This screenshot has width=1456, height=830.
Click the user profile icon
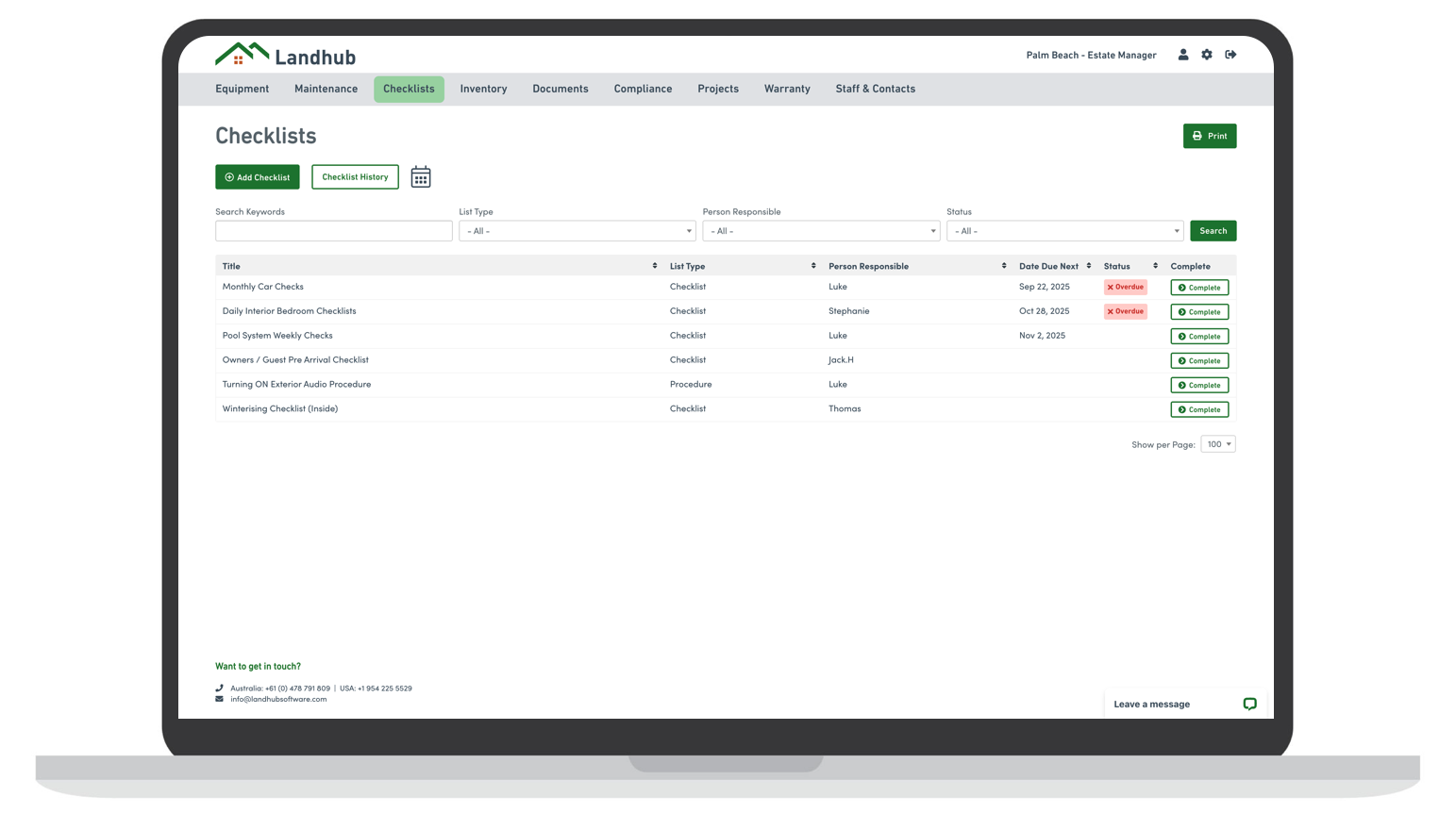1182,55
